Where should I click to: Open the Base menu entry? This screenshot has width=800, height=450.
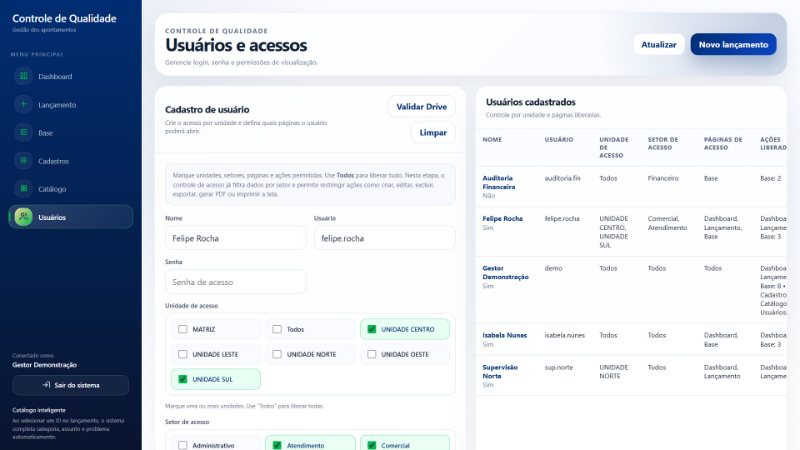71,132
